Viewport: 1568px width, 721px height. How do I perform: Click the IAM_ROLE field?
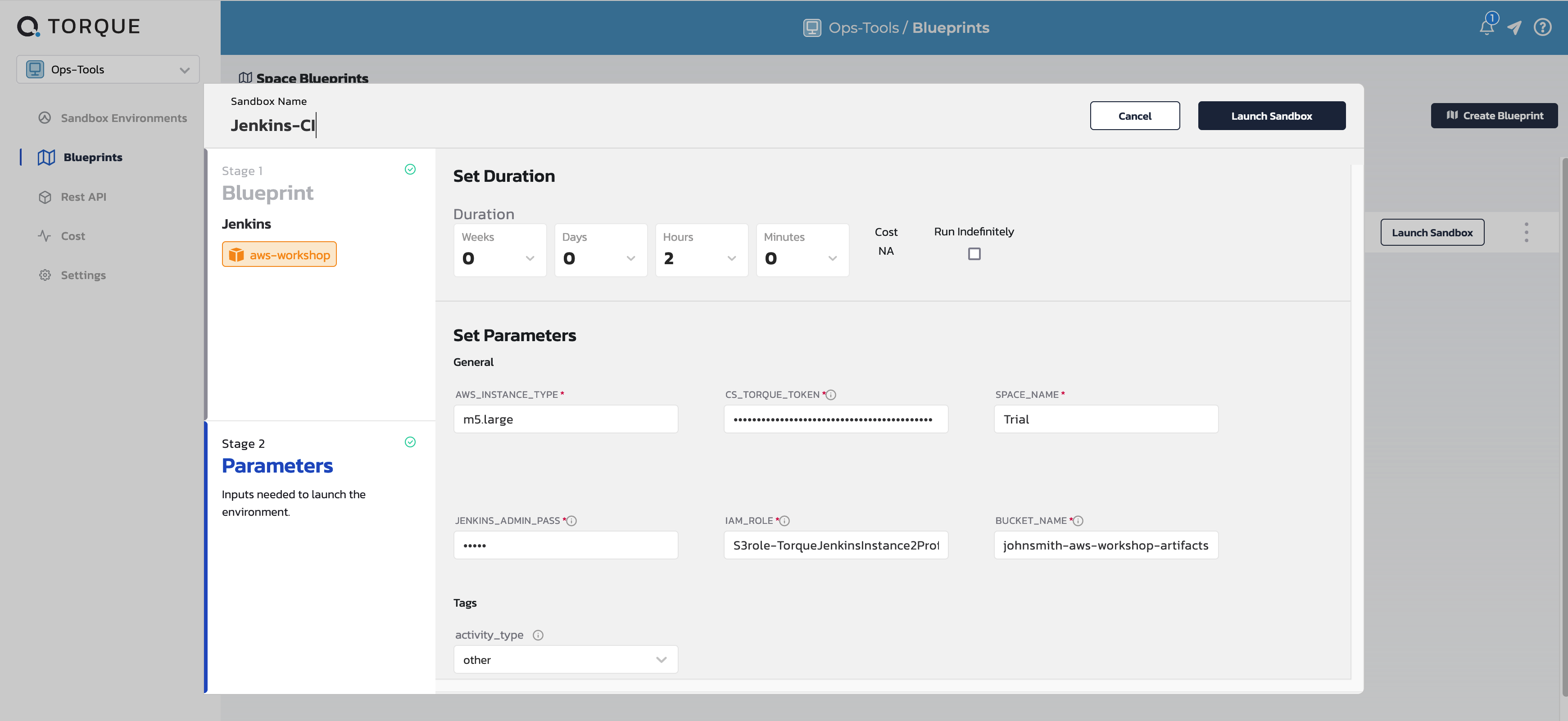coord(836,545)
